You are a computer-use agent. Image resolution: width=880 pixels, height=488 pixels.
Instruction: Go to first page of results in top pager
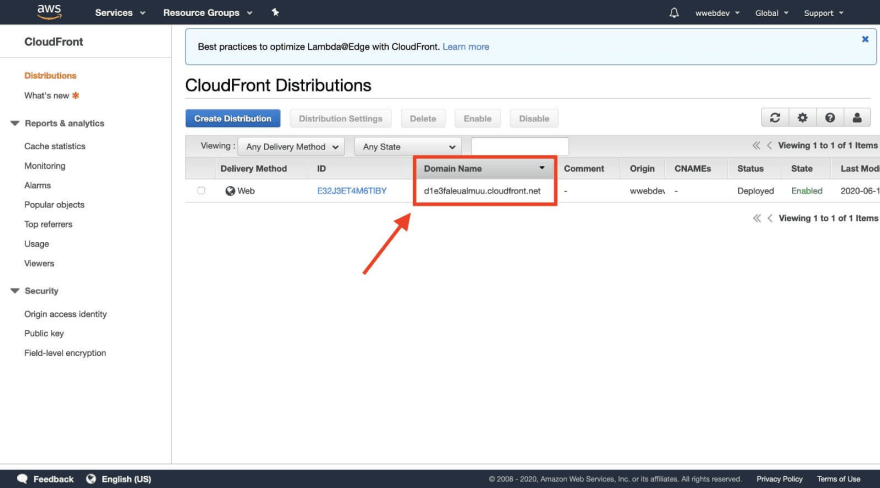point(756,146)
